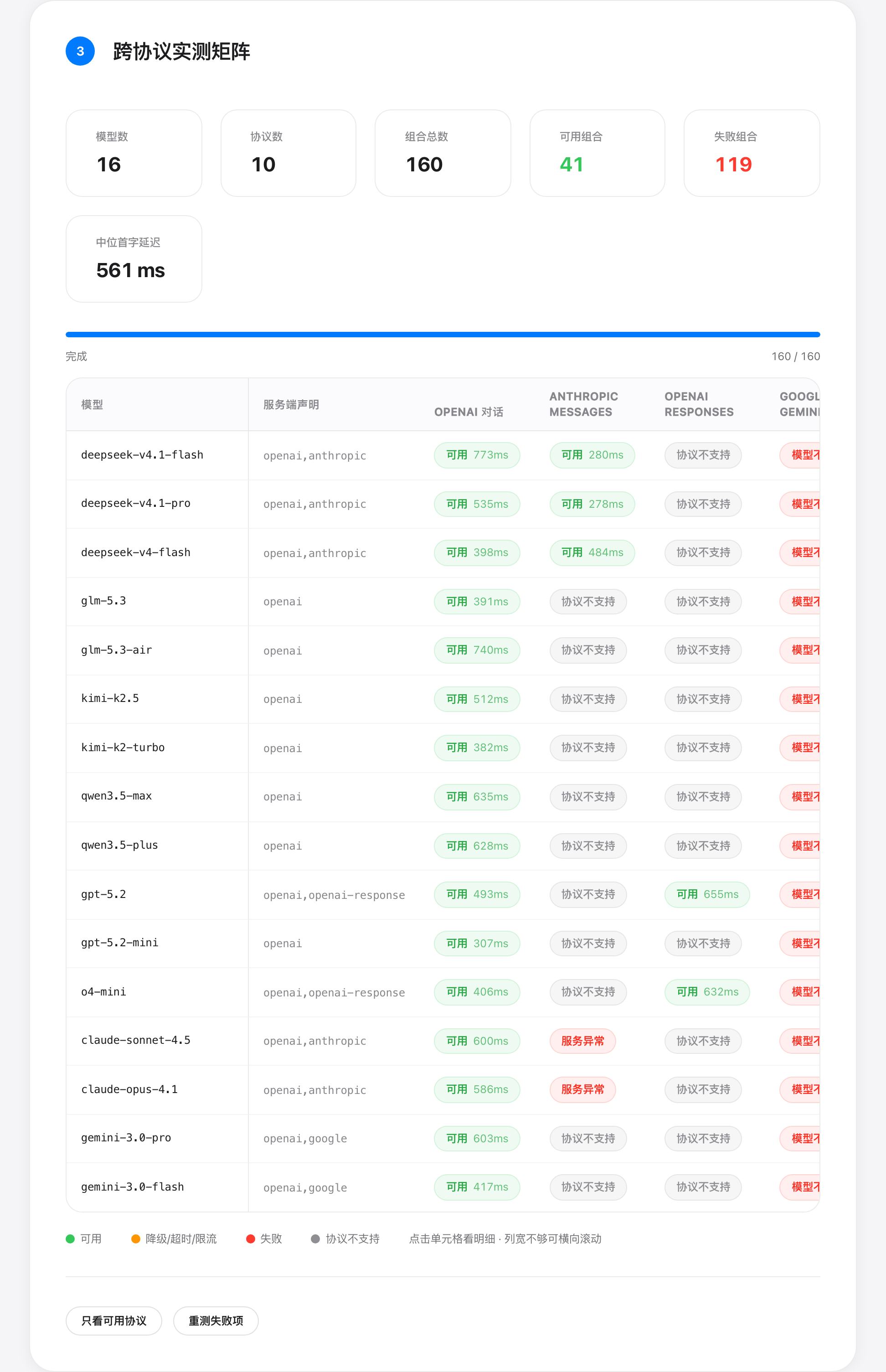
Task: Click the blue progress bar
Action: (443, 334)
